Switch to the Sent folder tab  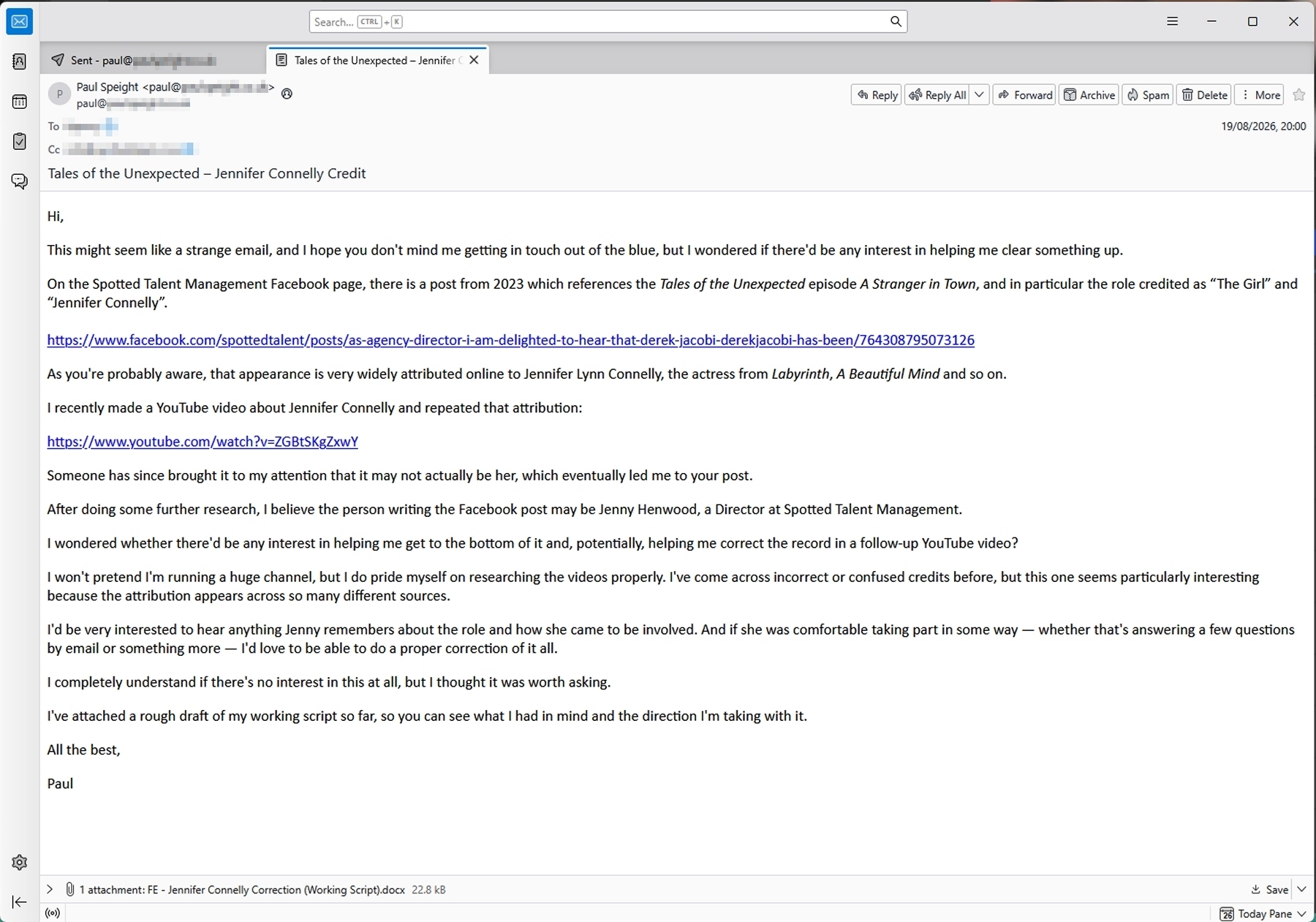[154, 61]
